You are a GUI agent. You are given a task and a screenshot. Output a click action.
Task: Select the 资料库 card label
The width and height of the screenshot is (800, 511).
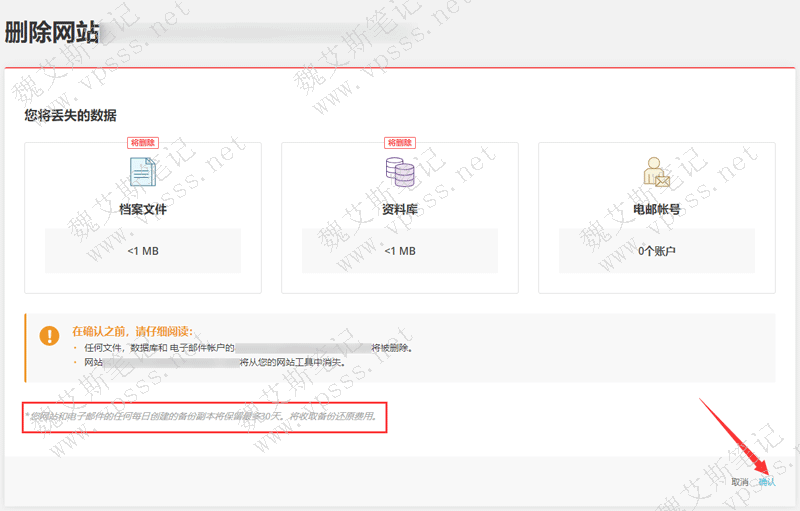click(x=399, y=209)
